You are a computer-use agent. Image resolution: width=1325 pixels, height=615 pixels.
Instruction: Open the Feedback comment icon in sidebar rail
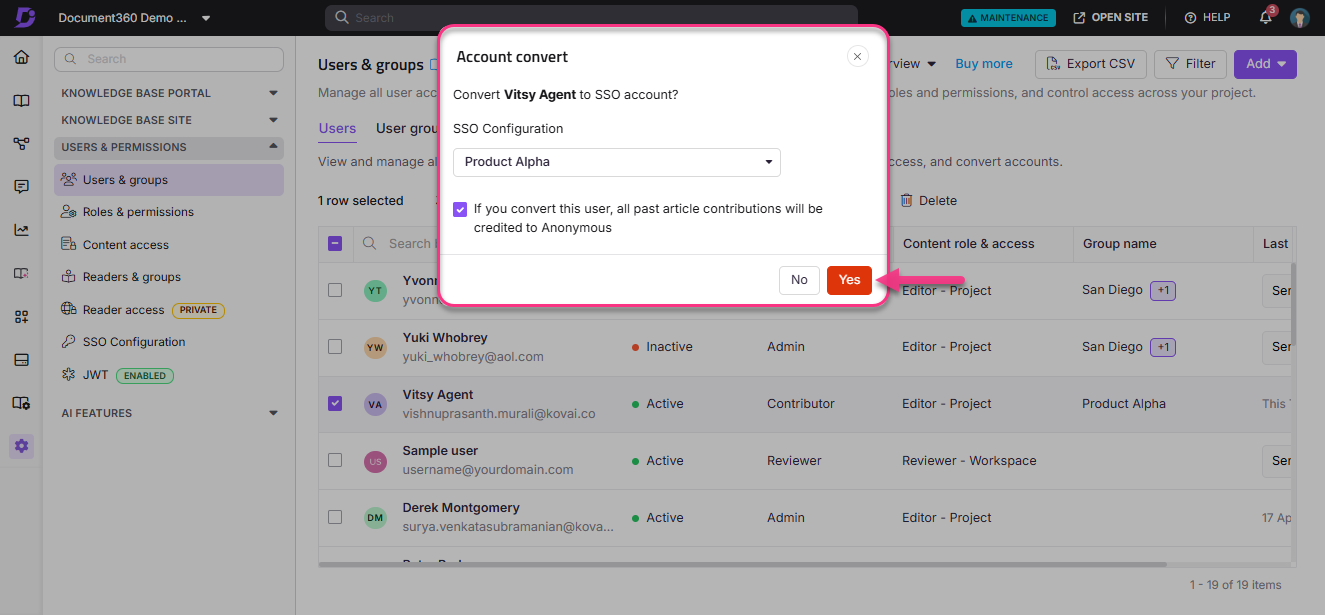pyautogui.click(x=21, y=186)
